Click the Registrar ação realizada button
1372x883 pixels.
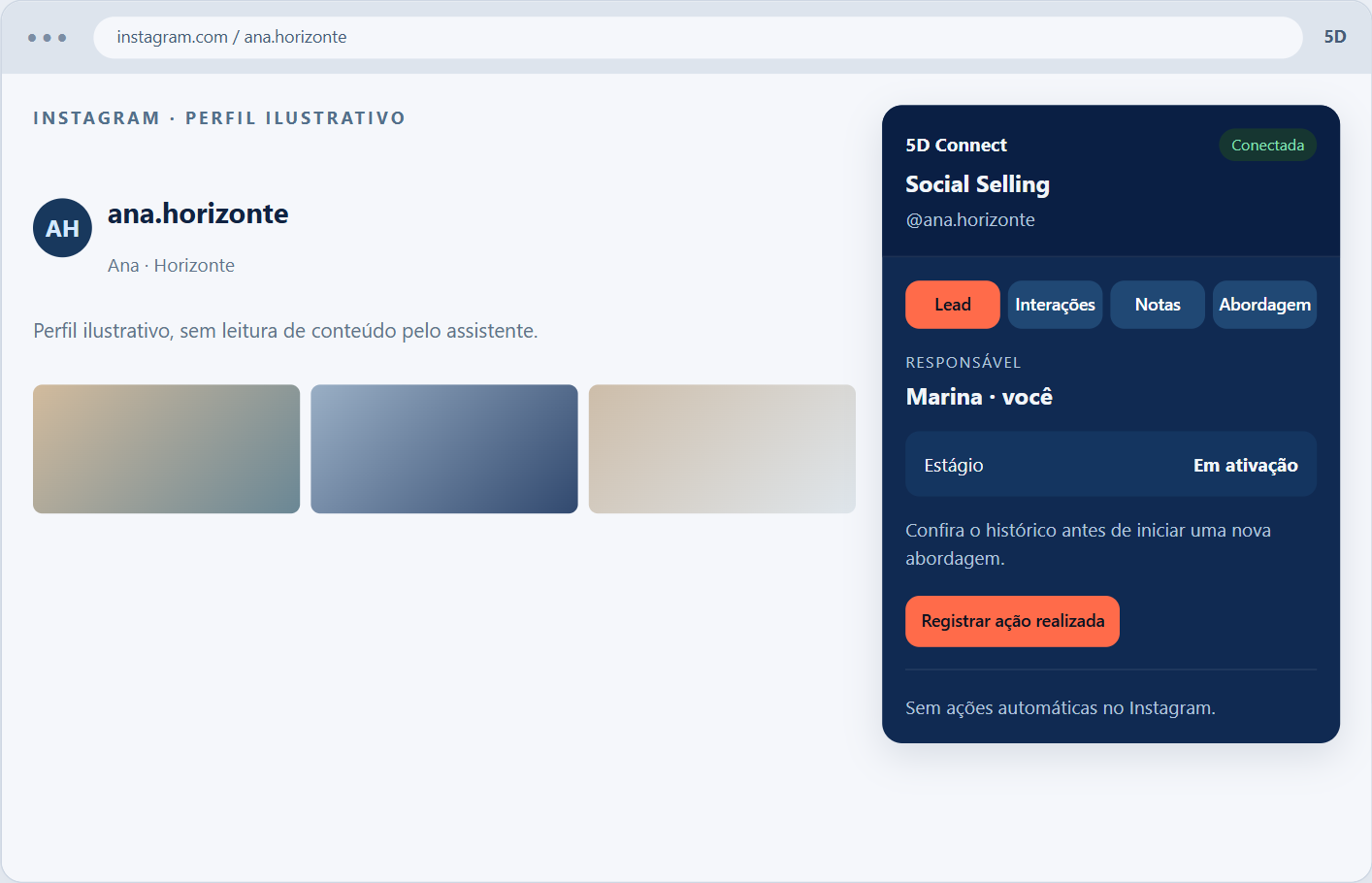click(x=1012, y=621)
